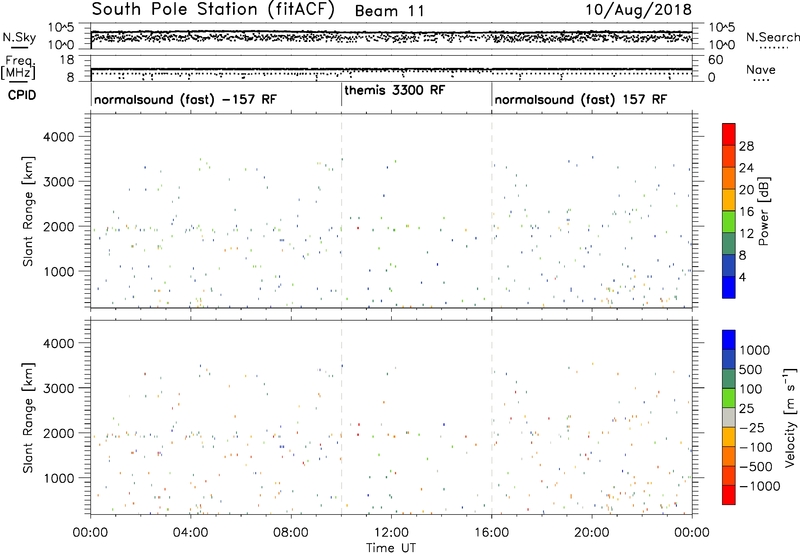Click the 18 tick on the frequency axis
The width and height of the screenshot is (800, 554).
(66, 60)
